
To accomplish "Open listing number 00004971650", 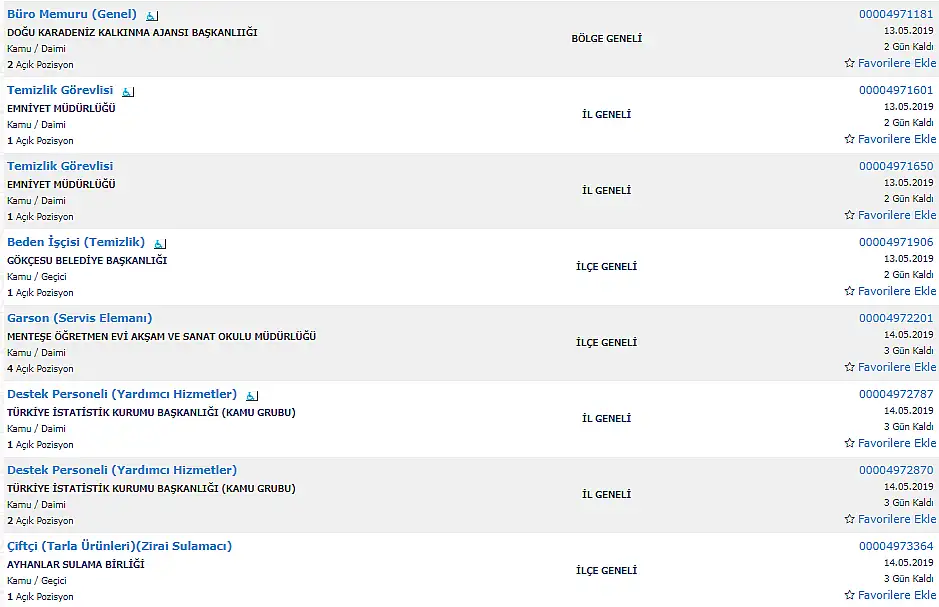I will (896, 166).
